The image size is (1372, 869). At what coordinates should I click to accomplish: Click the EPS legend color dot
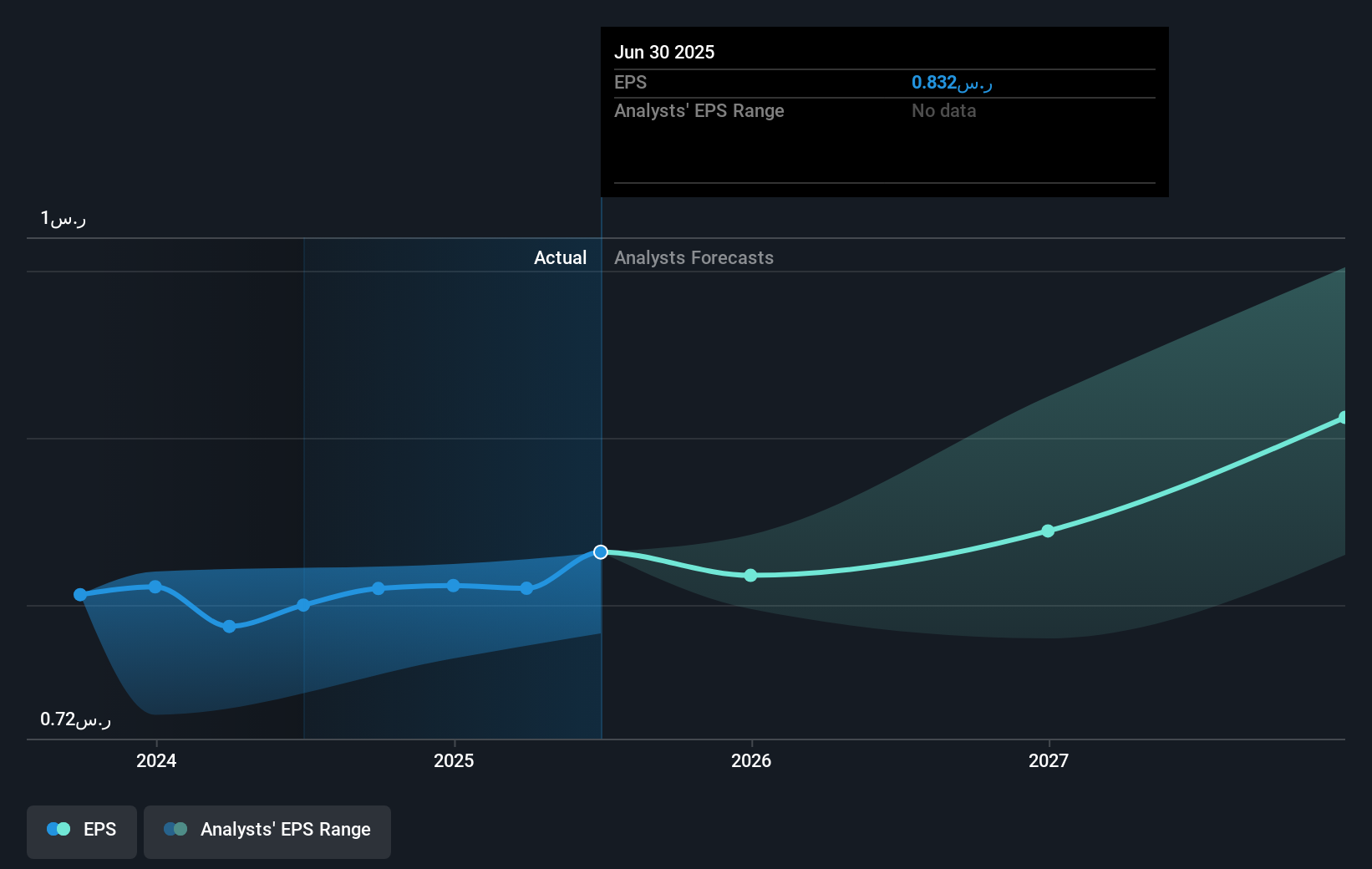56,829
